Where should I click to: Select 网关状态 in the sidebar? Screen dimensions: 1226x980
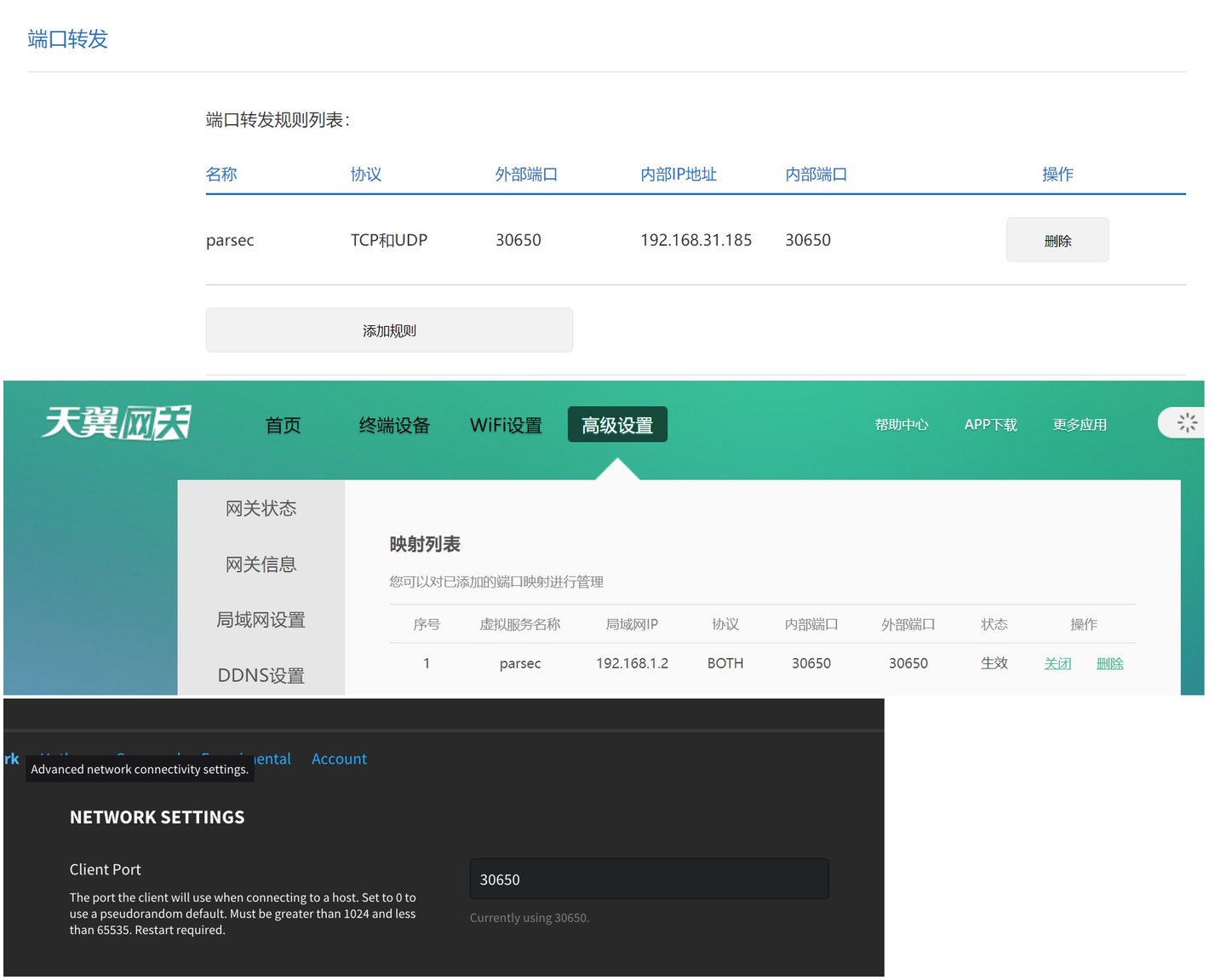[x=261, y=507]
